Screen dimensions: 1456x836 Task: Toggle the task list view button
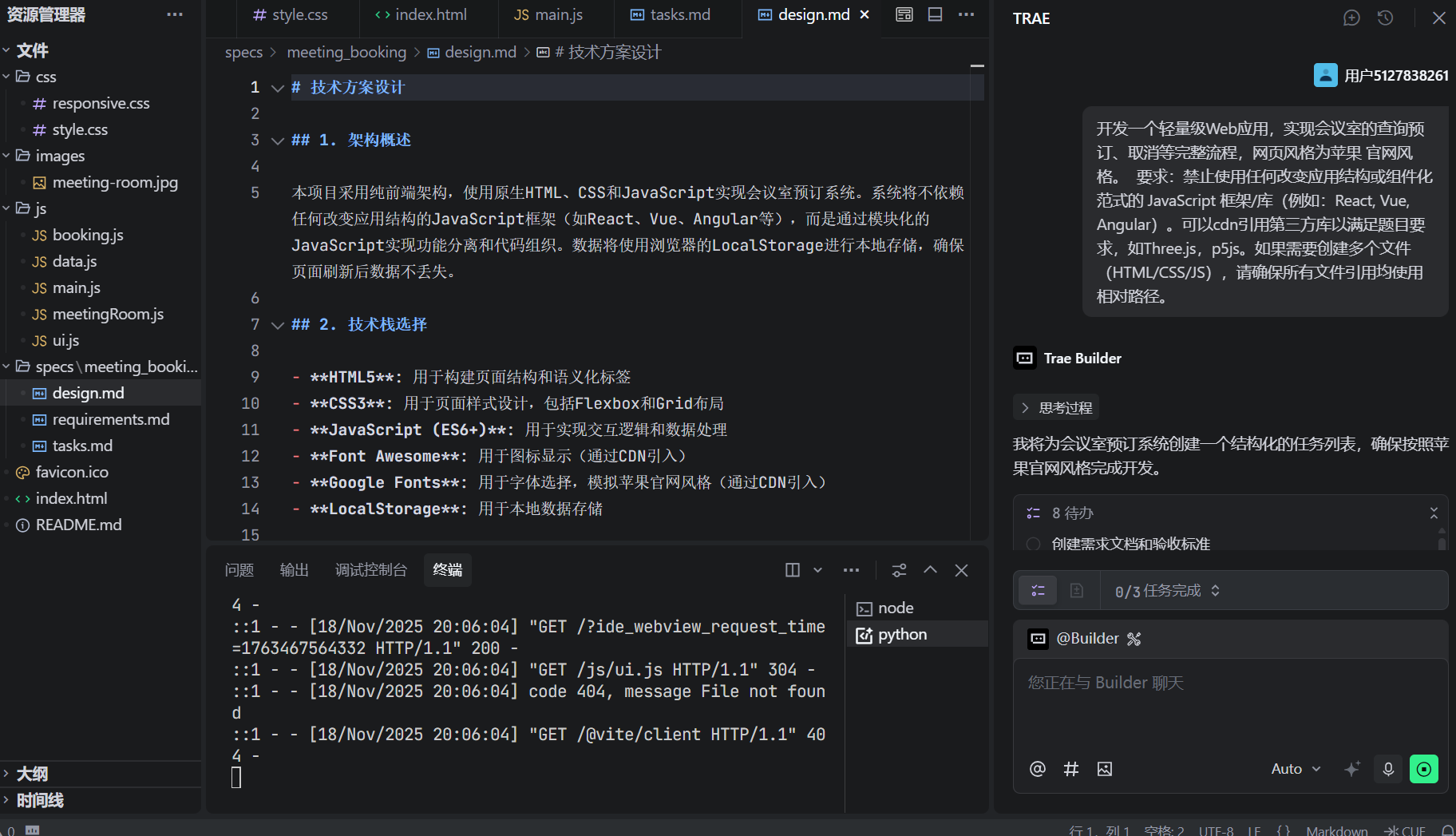pyautogui.click(x=1038, y=591)
